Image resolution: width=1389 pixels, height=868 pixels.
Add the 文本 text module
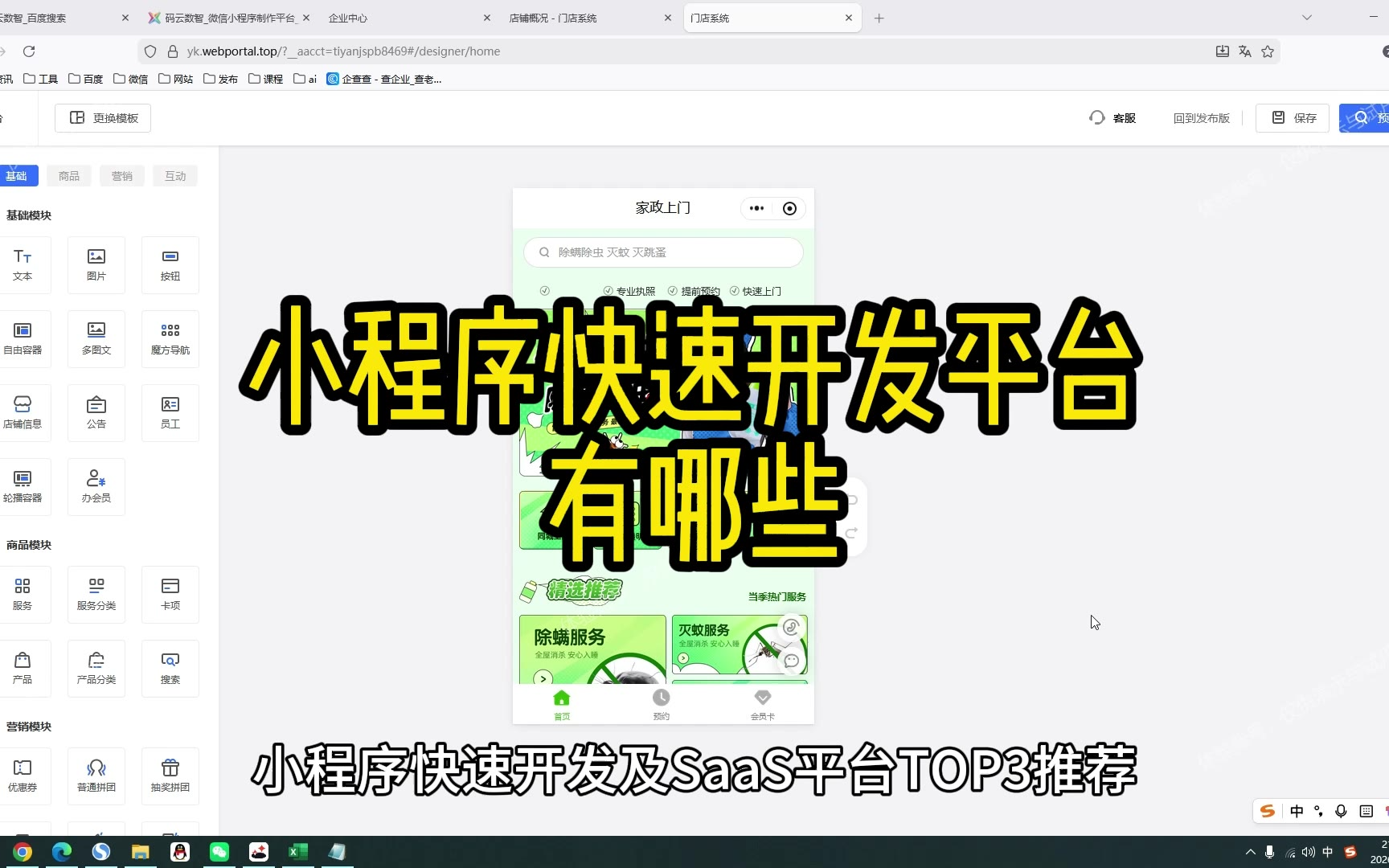pos(23,264)
